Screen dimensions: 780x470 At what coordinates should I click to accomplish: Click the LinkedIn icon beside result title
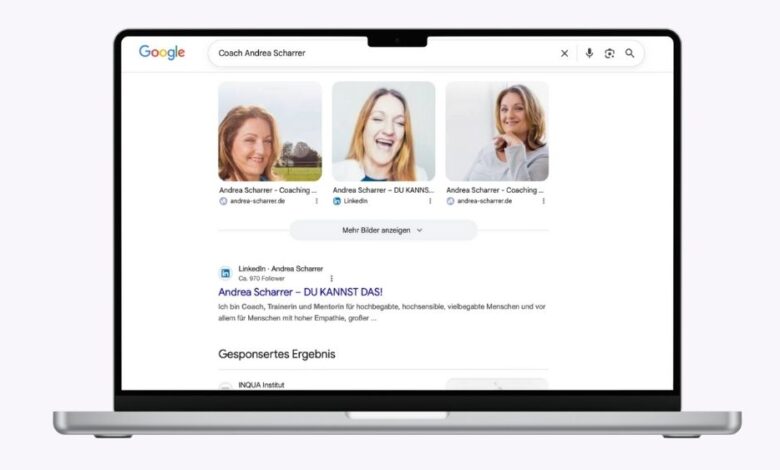[225, 273]
